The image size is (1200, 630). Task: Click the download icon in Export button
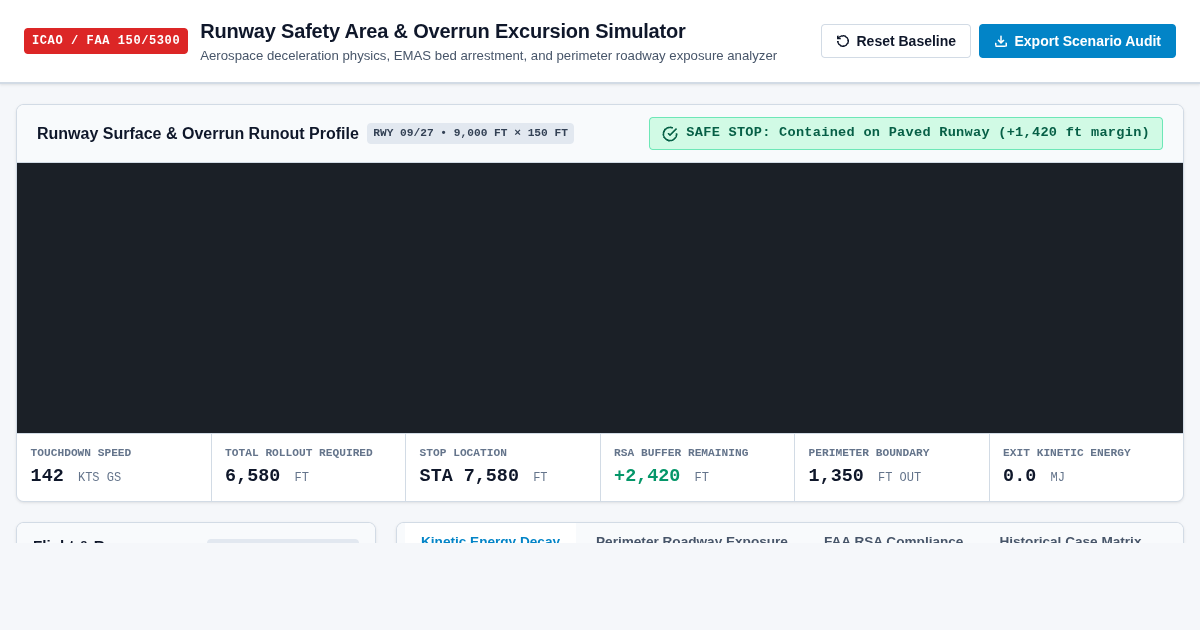pyautogui.click(x=1001, y=41)
